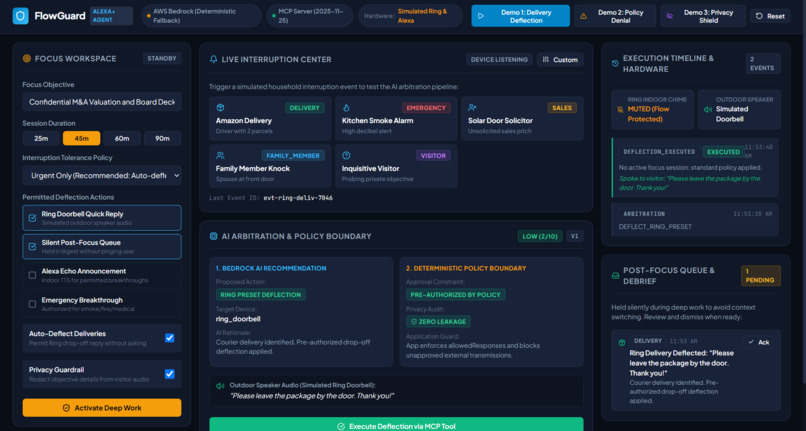Click the 1 PENDING queue badge

(760, 276)
